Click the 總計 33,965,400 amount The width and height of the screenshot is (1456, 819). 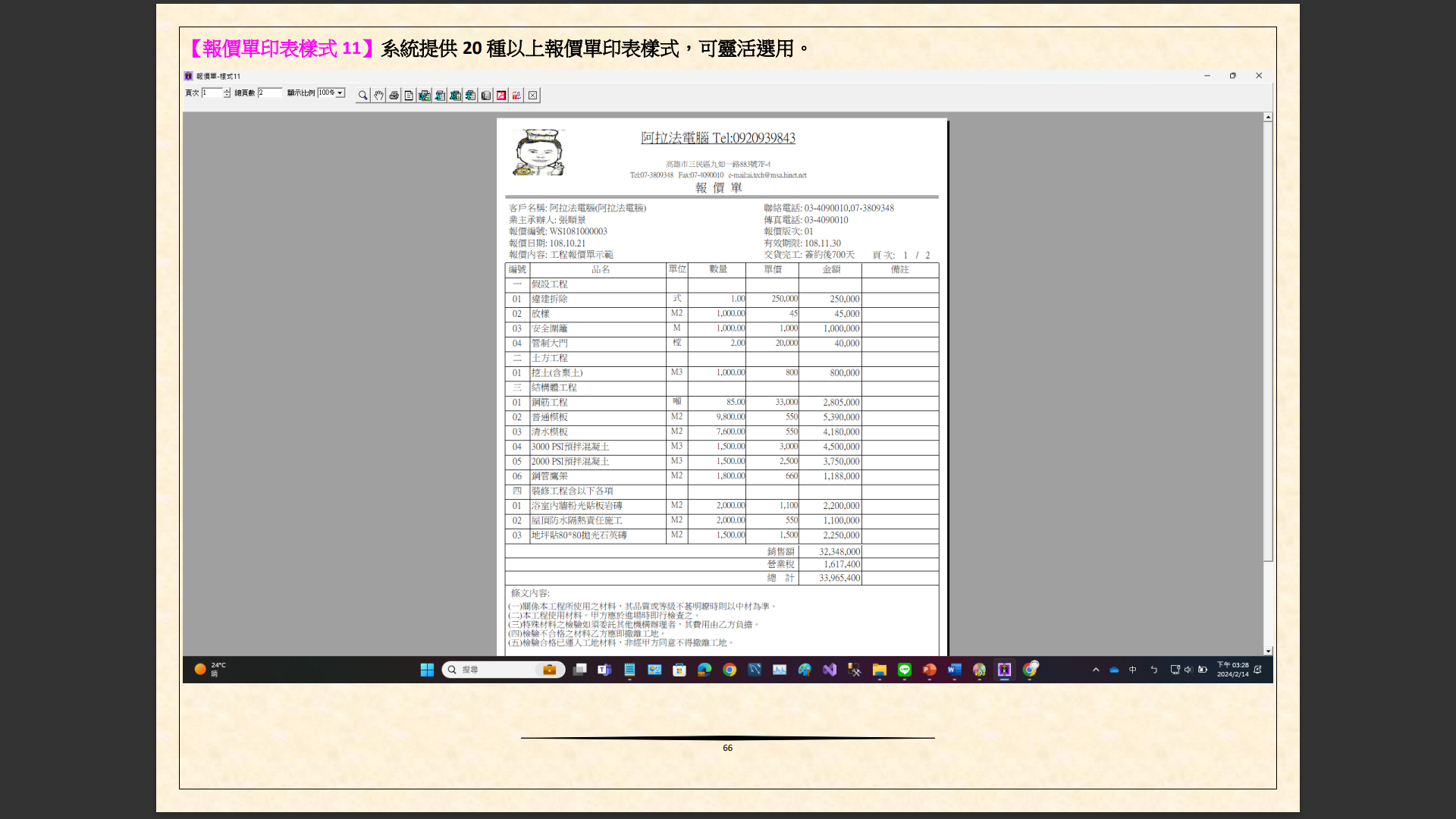click(839, 578)
